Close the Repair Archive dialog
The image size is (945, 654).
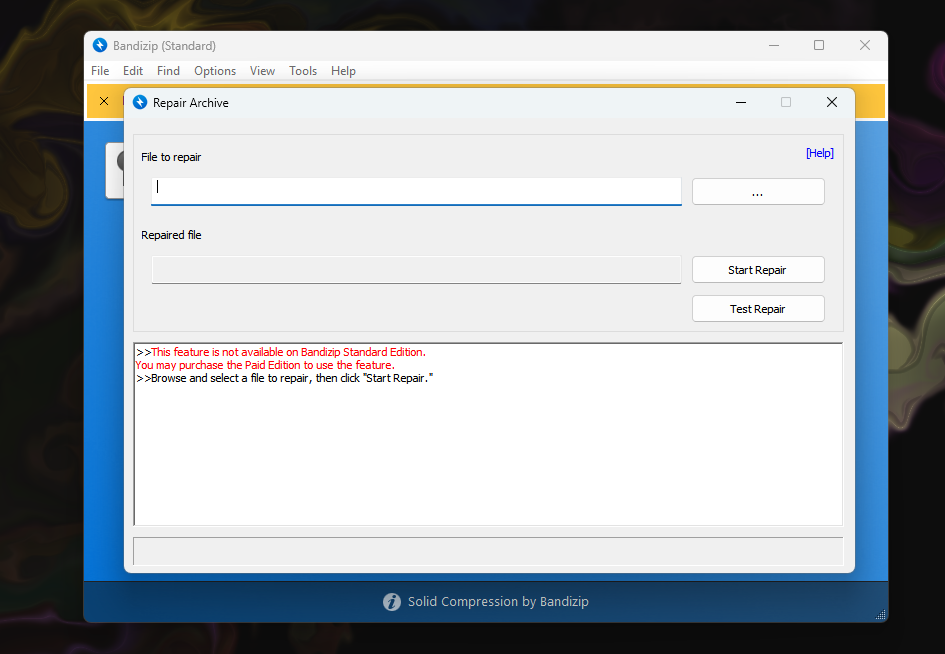pos(831,103)
